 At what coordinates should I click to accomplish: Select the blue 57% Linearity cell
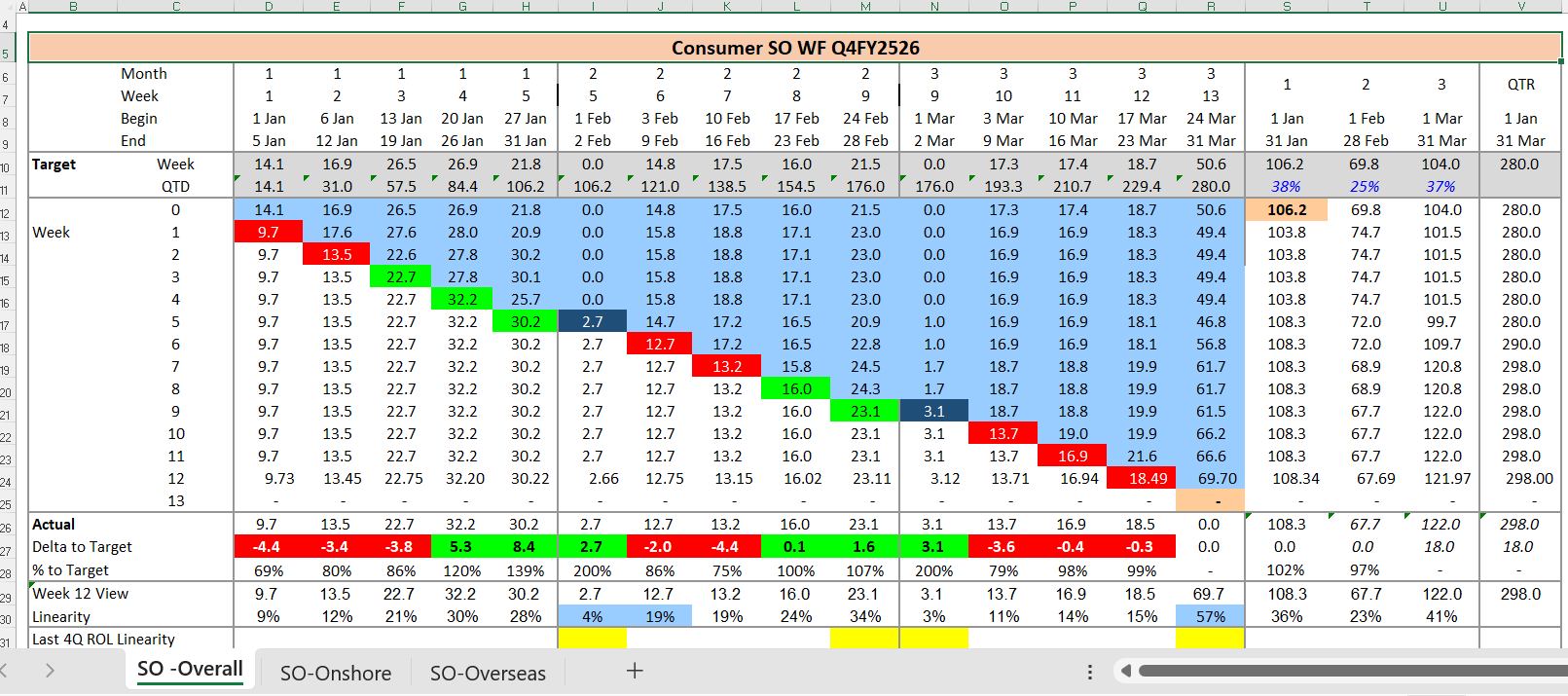tap(1210, 616)
